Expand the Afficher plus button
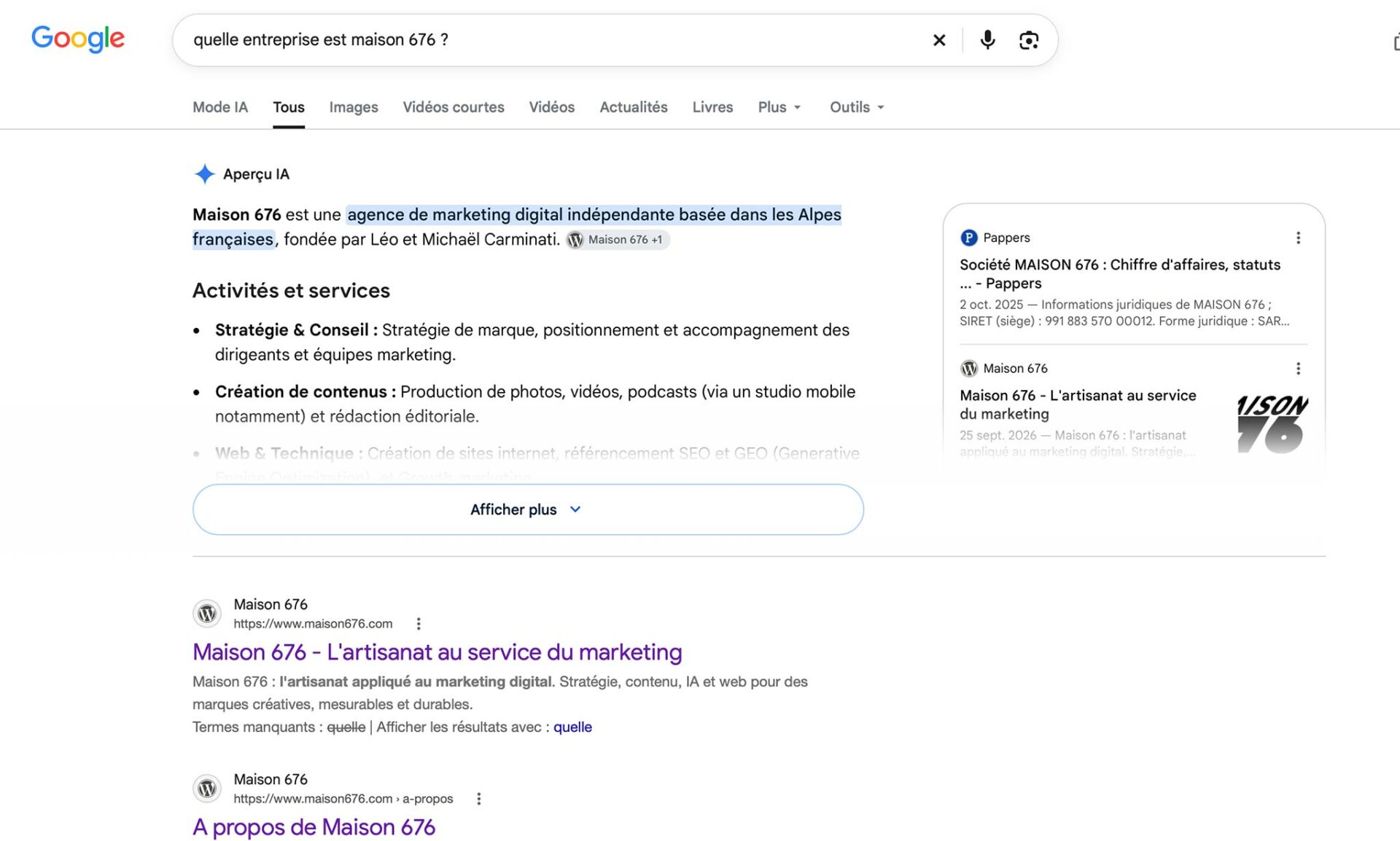Viewport: 1400px width, 841px height. [528, 509]
